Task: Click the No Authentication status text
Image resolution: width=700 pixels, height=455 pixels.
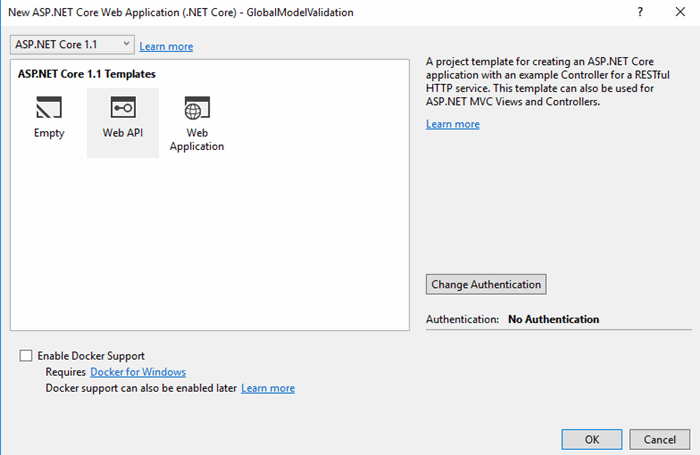Action: (554, 319)
